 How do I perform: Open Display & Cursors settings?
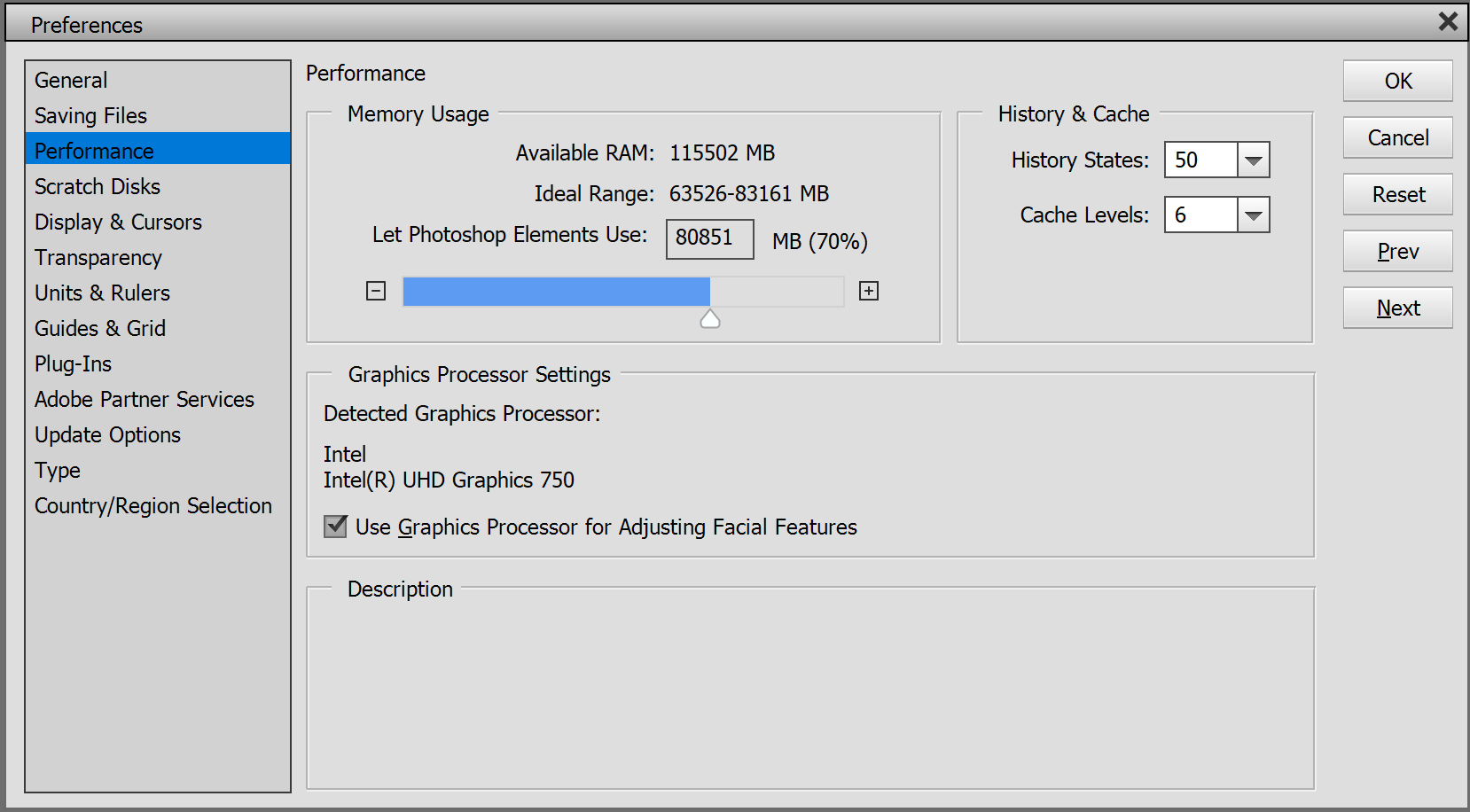pyautogui.click(x=118, y=222)
